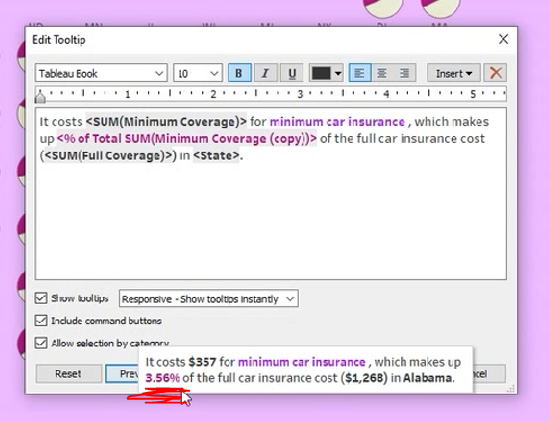The height and width of the screenshot is (421, 549).
Task: Align text left
Action: click(x=360, y=73)
